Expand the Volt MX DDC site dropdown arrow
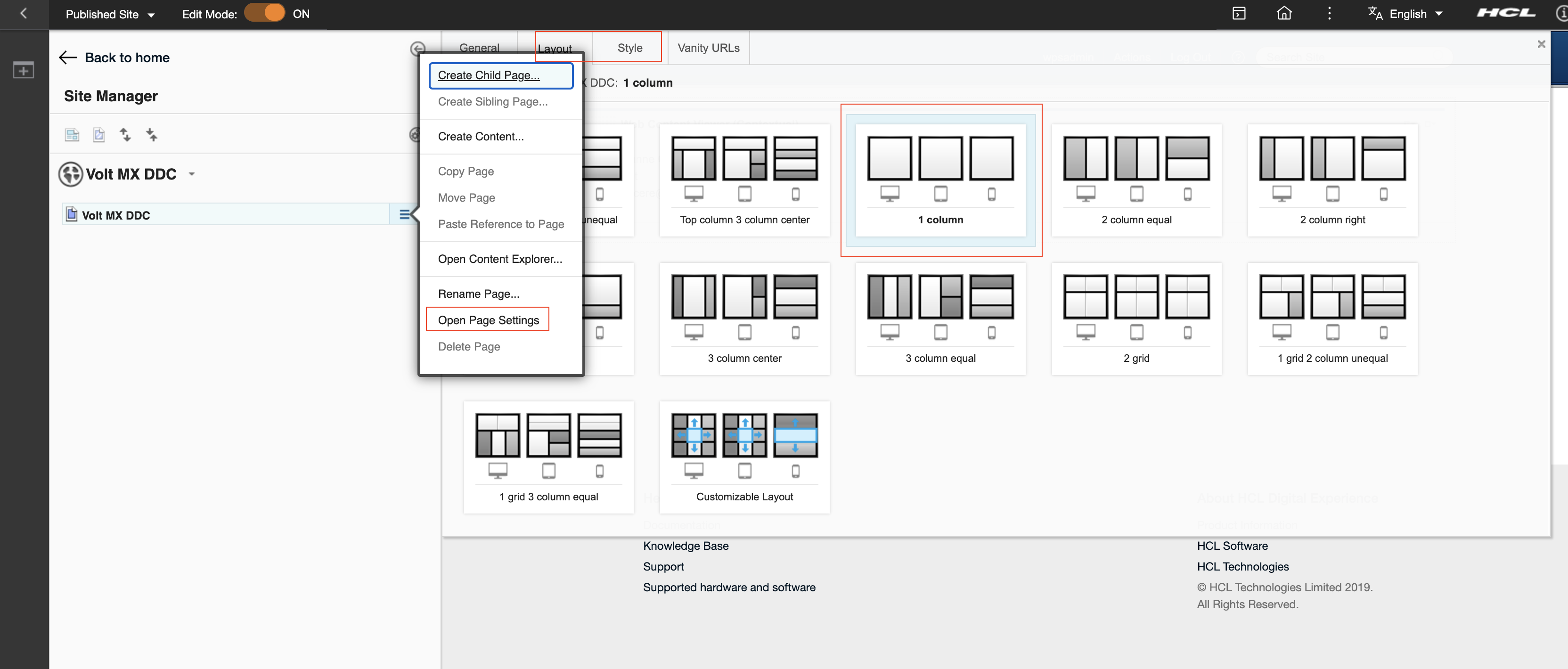This screenshot has width=1568, height=669. (x=192, y=174)
